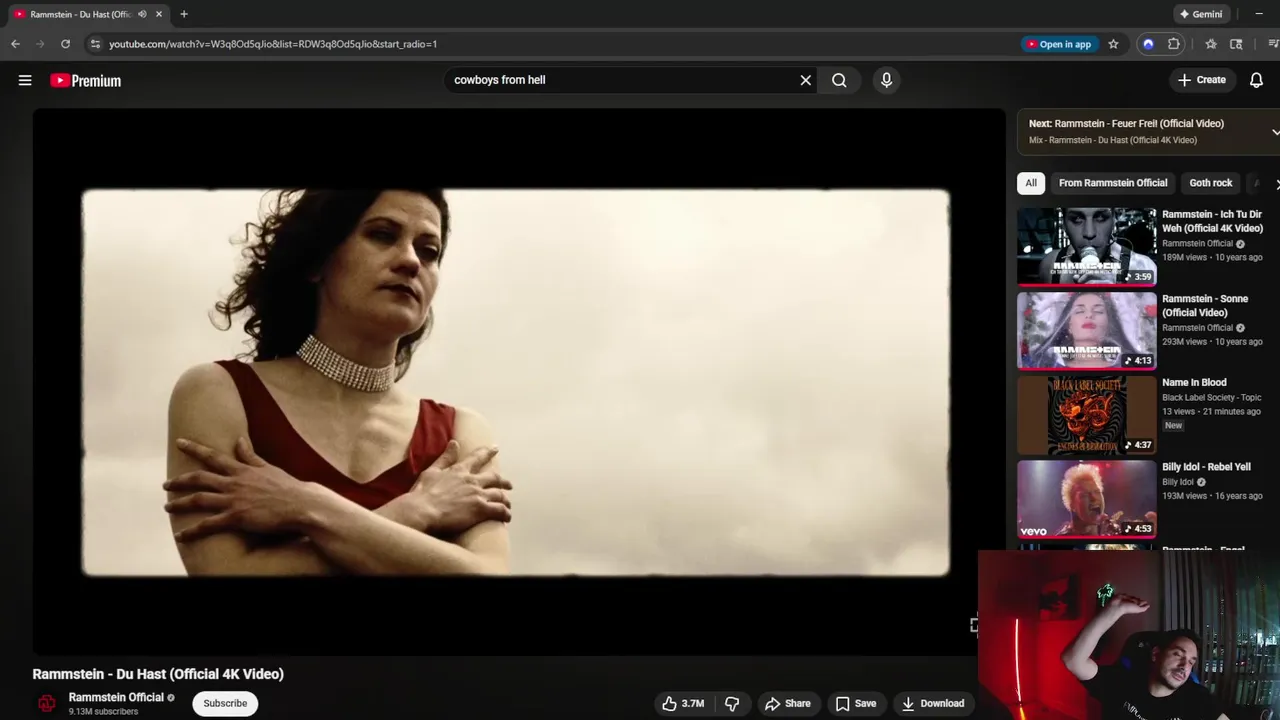Viewport: 1280px width, 720px height.
Task: Close the Rammstein - Du Hast tab
Action: pos(158,14)
